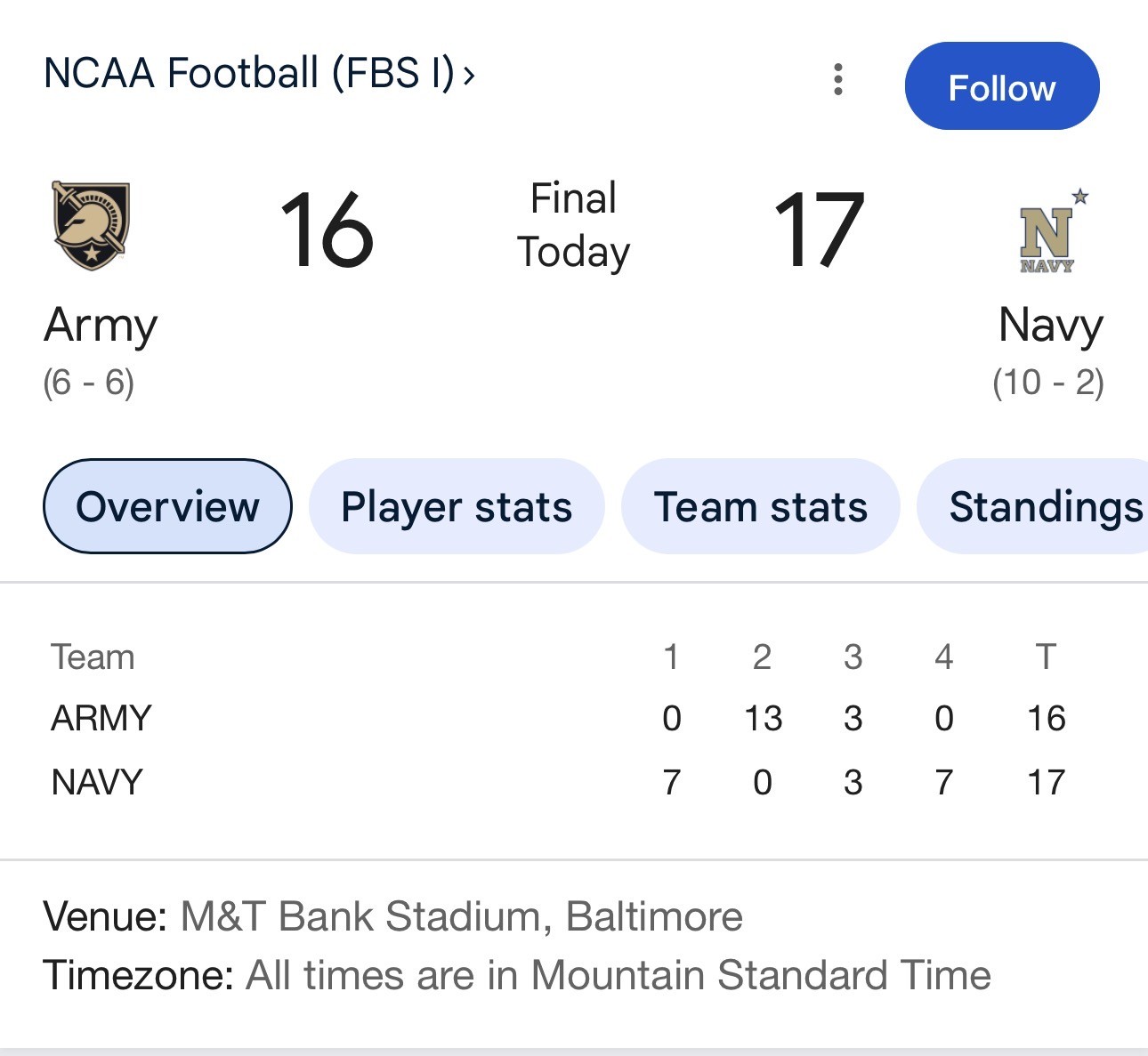Image resolution: width=1148 pixels, height=1056 pixels.
Task: Select the Overview tab
Action: coord(167,506)
